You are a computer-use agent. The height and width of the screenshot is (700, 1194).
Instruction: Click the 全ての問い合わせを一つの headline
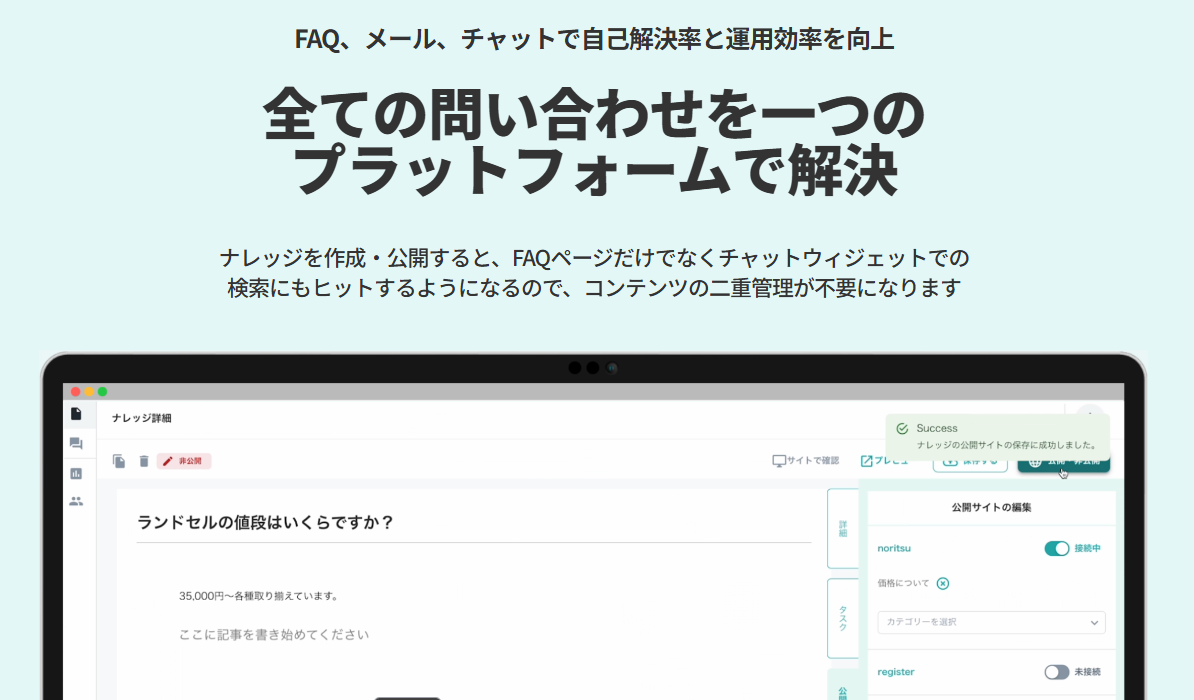594,114
